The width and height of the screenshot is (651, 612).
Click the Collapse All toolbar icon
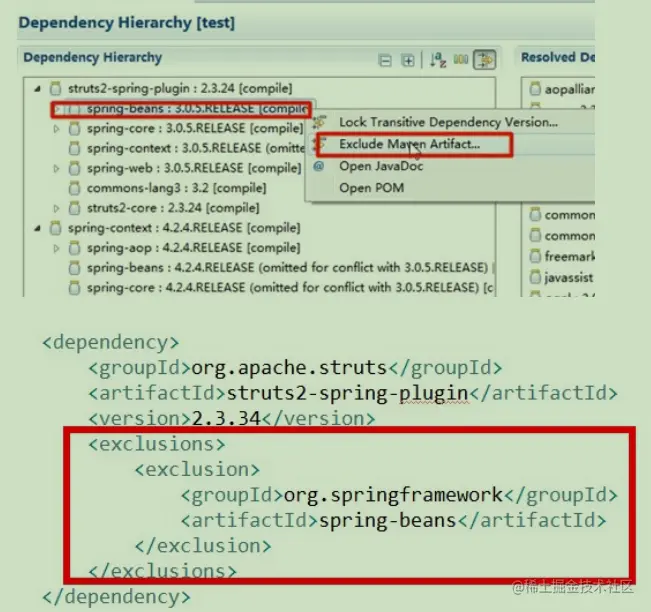[385, 61]
